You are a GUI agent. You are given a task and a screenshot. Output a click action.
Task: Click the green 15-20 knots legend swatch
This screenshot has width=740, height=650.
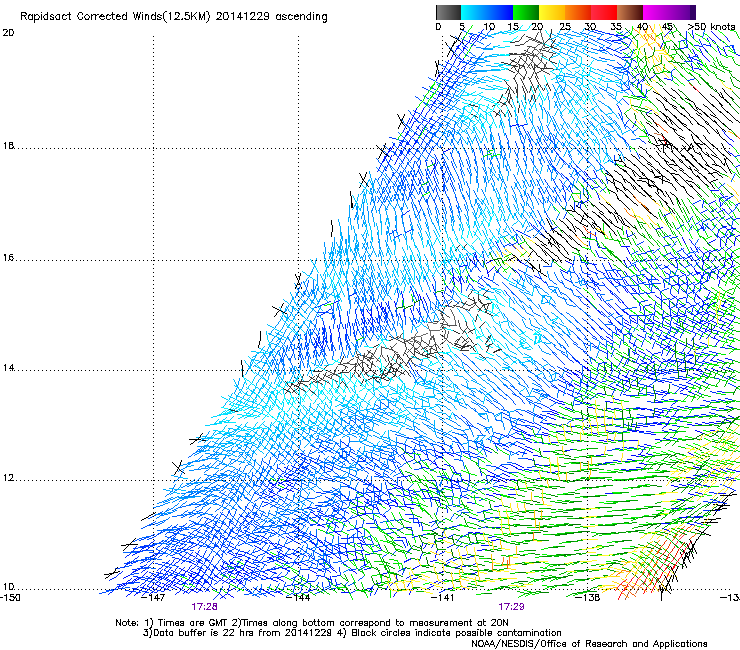pyautogui.click(x=526, y=12)
